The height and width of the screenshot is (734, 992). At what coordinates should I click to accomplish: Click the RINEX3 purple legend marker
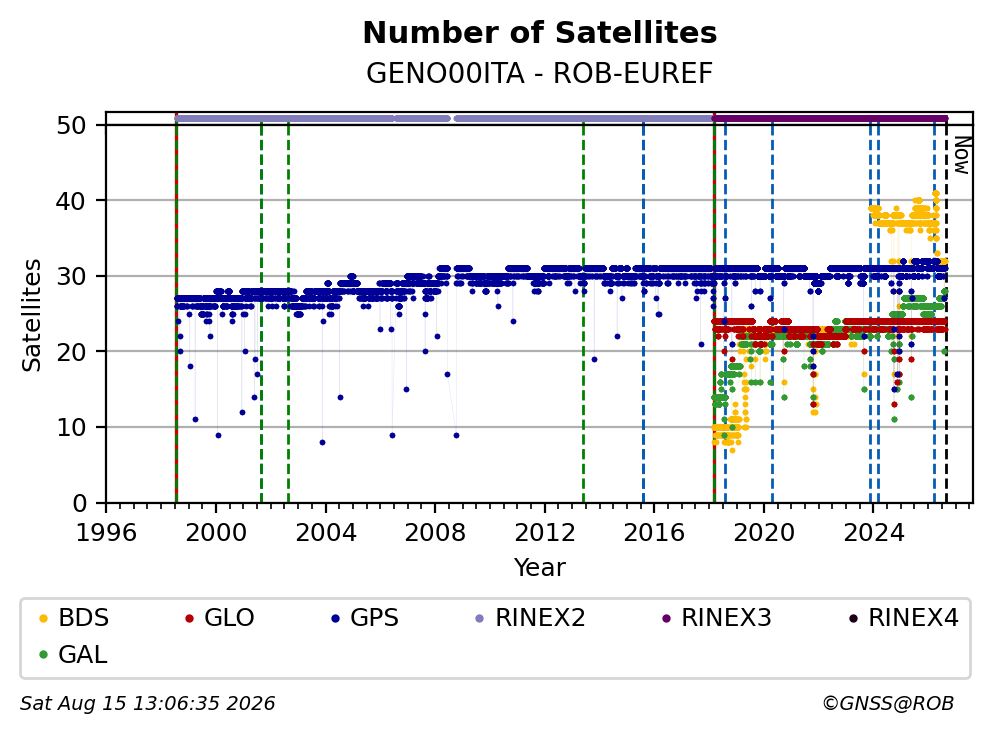click(x=666, y=618)
